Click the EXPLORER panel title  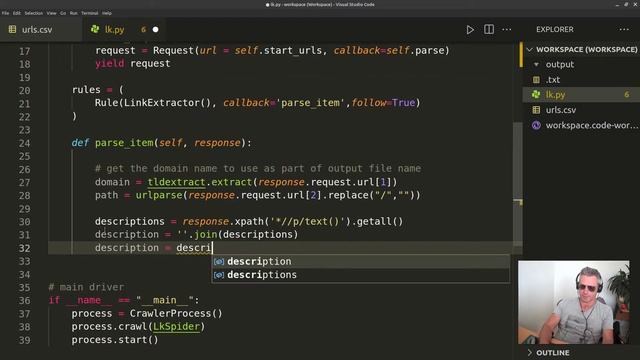[555, 29]
